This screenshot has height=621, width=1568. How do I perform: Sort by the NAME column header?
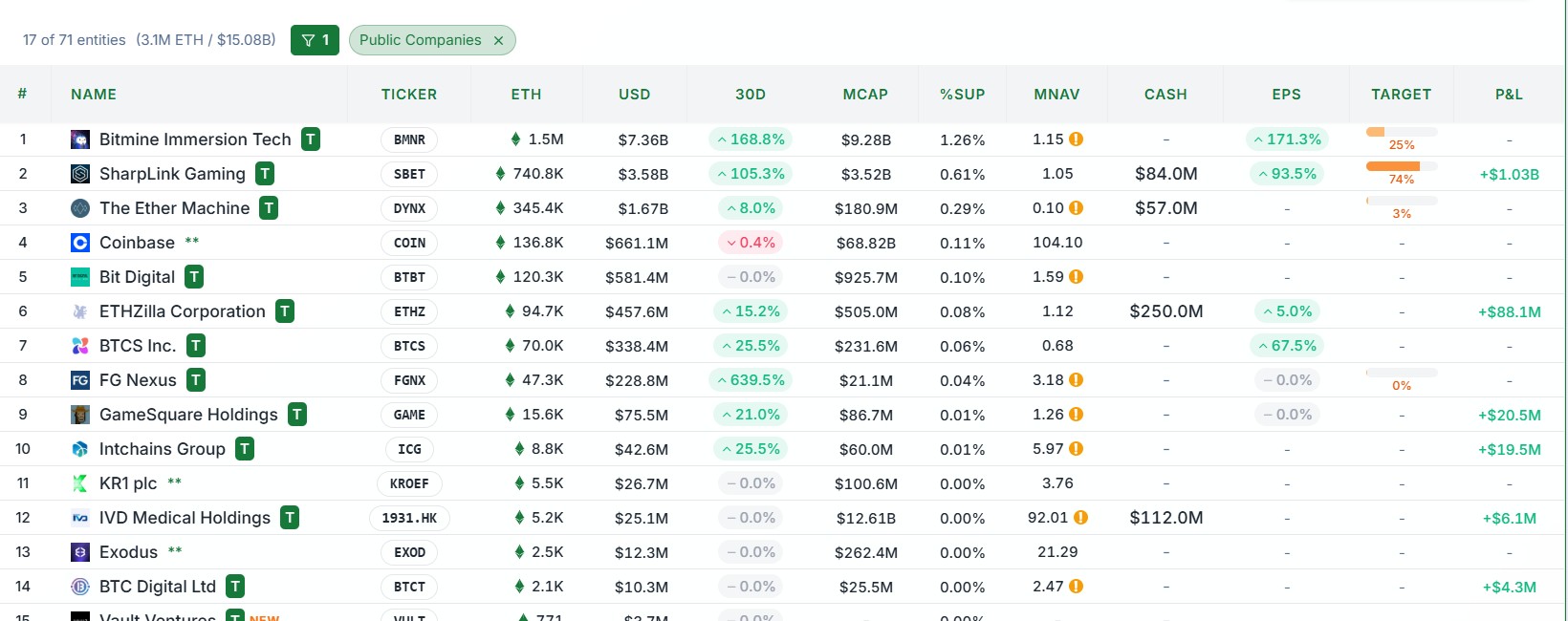point(94,95)
